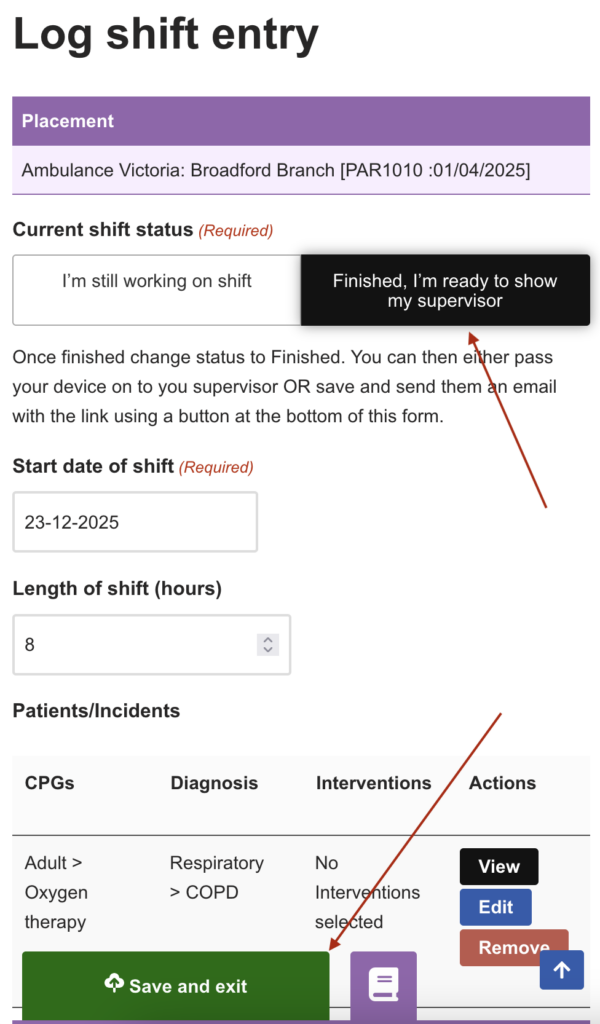Select "Finished, I'm ready to show my supervisor"
This screenshot has height=1024, width=600.
coord(445,290)
